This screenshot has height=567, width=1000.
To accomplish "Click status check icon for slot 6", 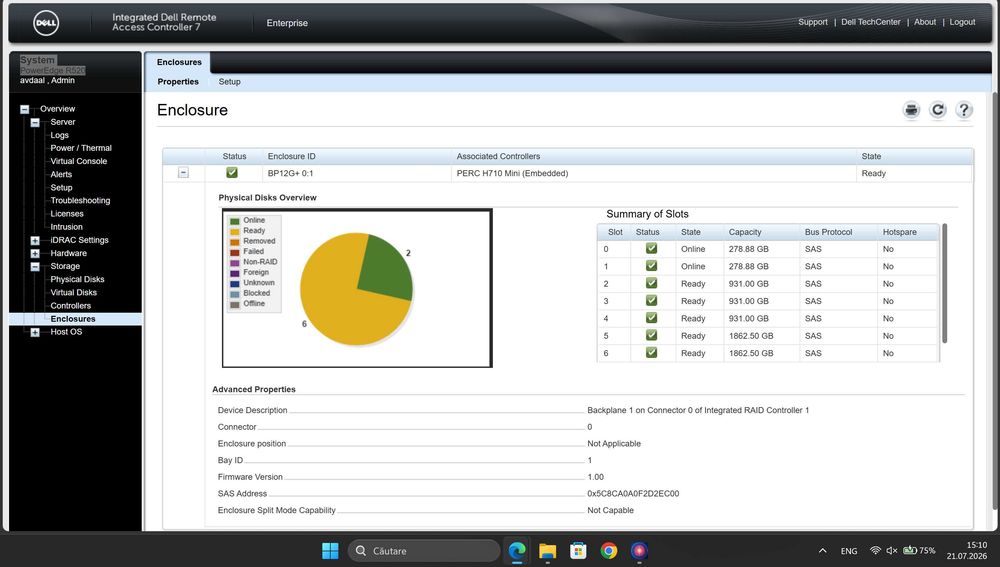I will tap(651, 352).
